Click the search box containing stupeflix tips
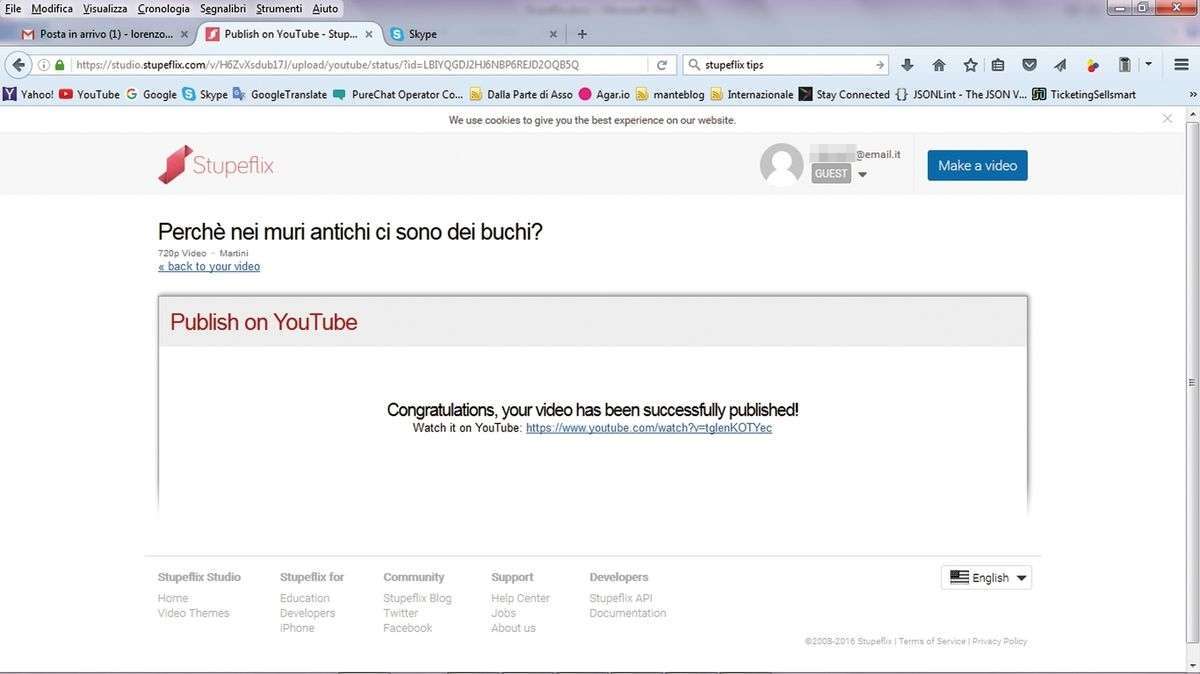 coord(787,65)
